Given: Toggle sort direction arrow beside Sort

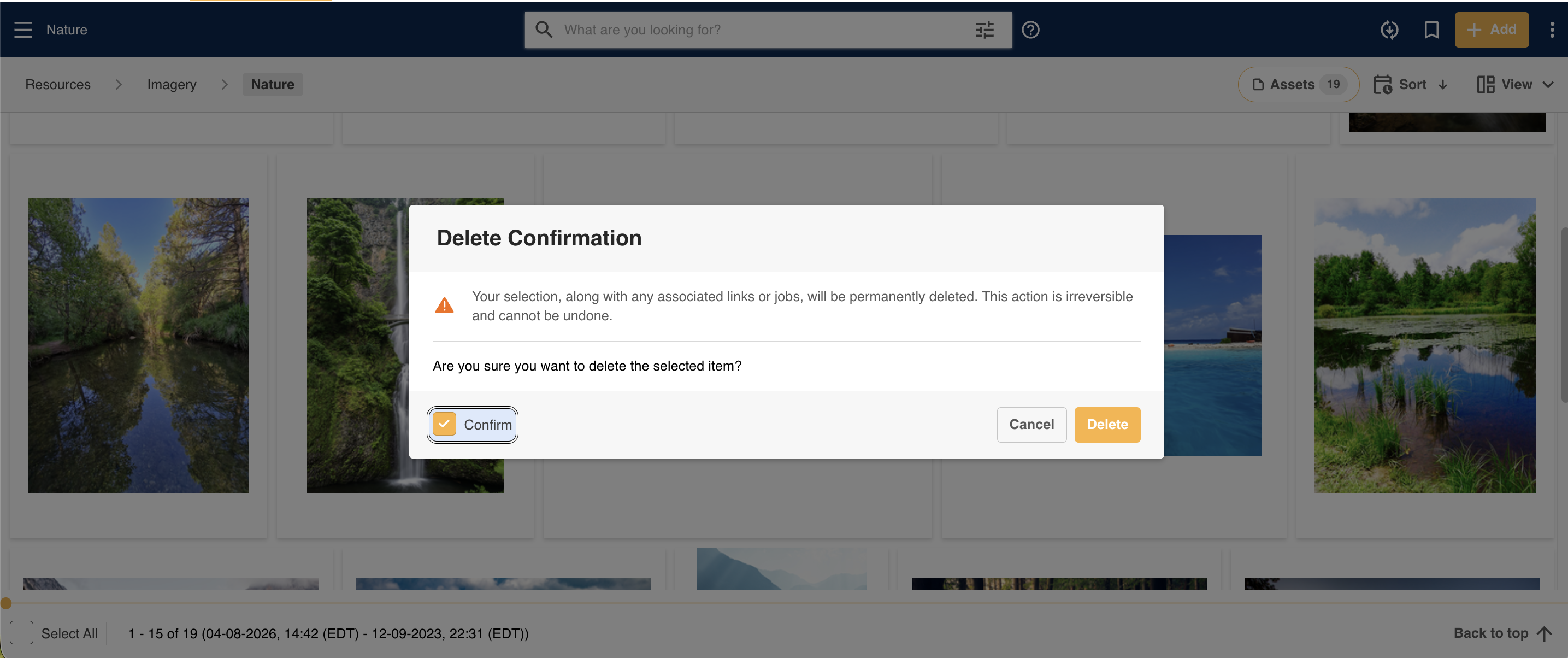Looking at the screenshot, I should click(1442, 85).
